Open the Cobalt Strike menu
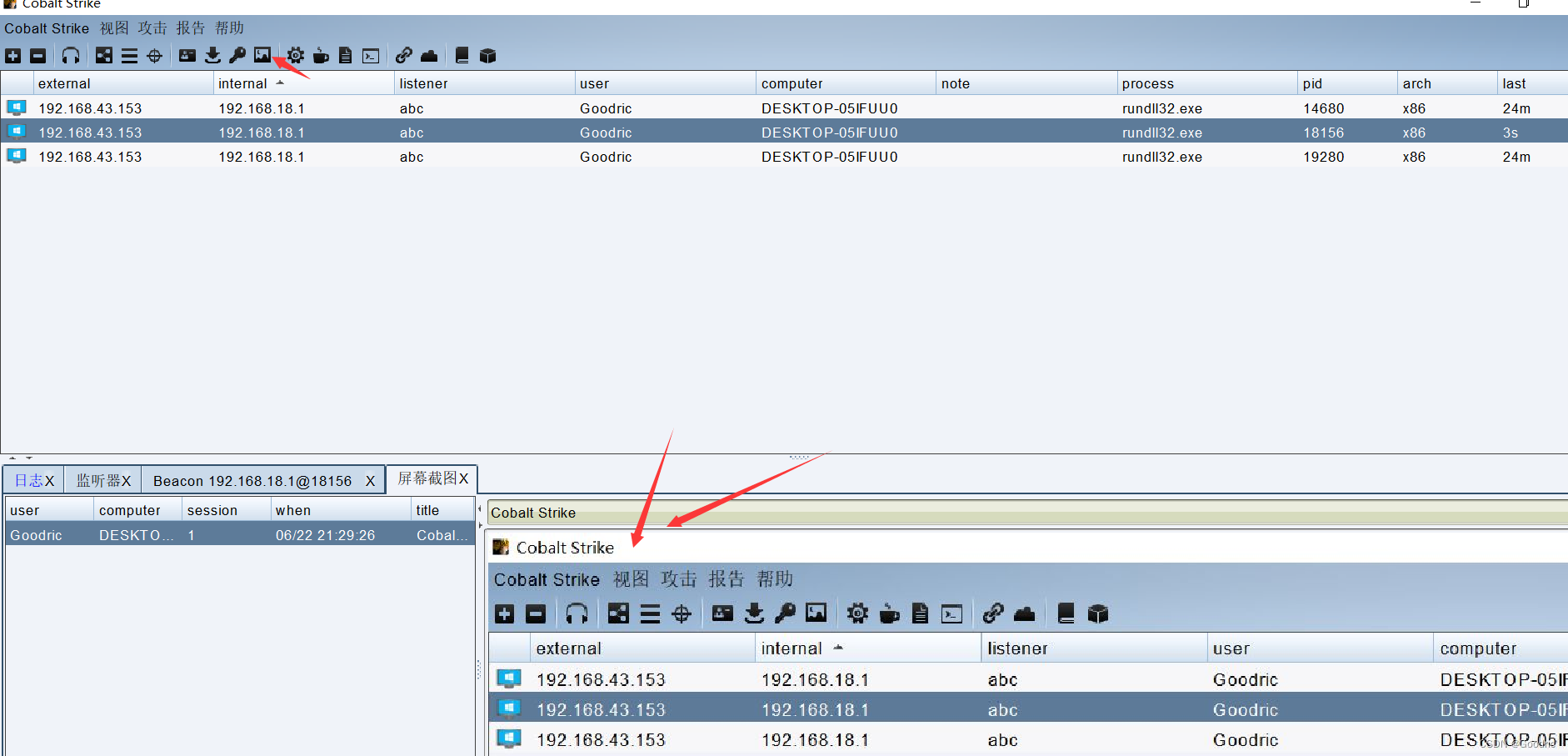This screenshot has height=756, width=1568. tap(47, 28)
